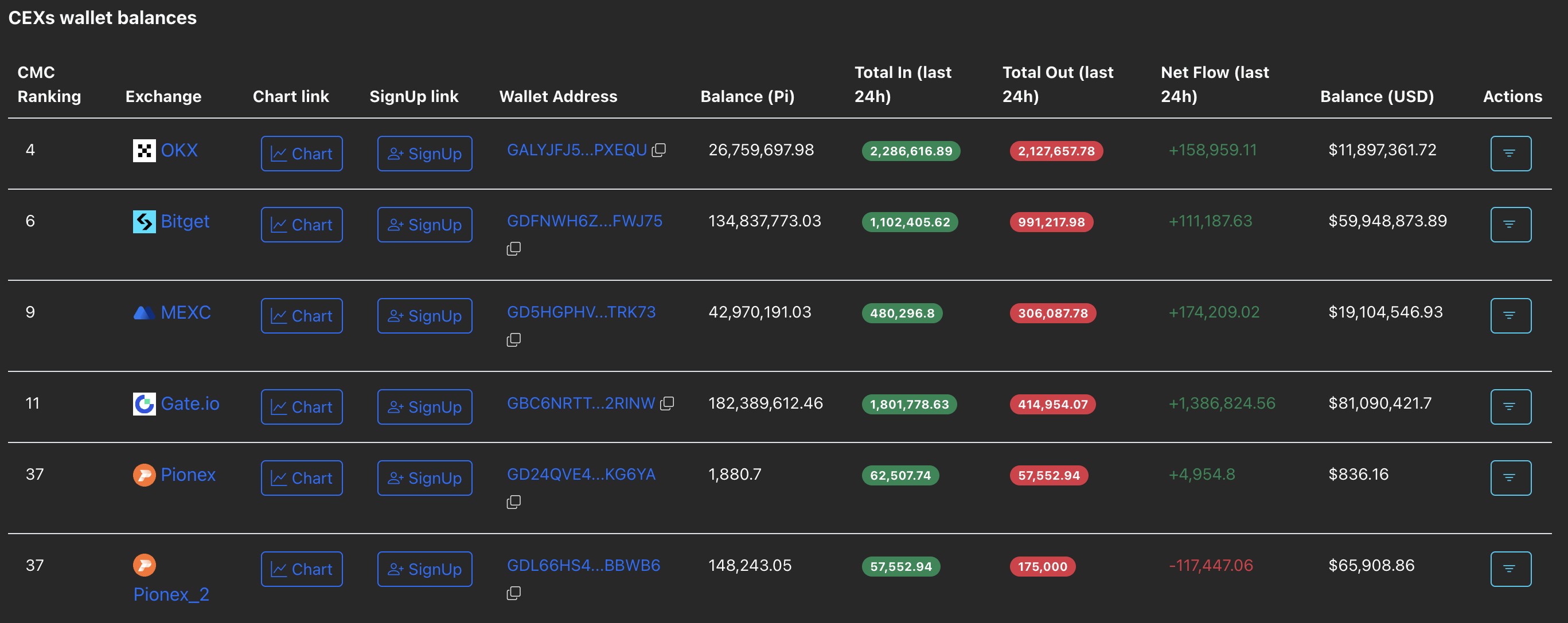Viewport: 1568px width, 623px height.
Task: Click the green 1,801,778.63 total-in badge
Action: (910, 405)
